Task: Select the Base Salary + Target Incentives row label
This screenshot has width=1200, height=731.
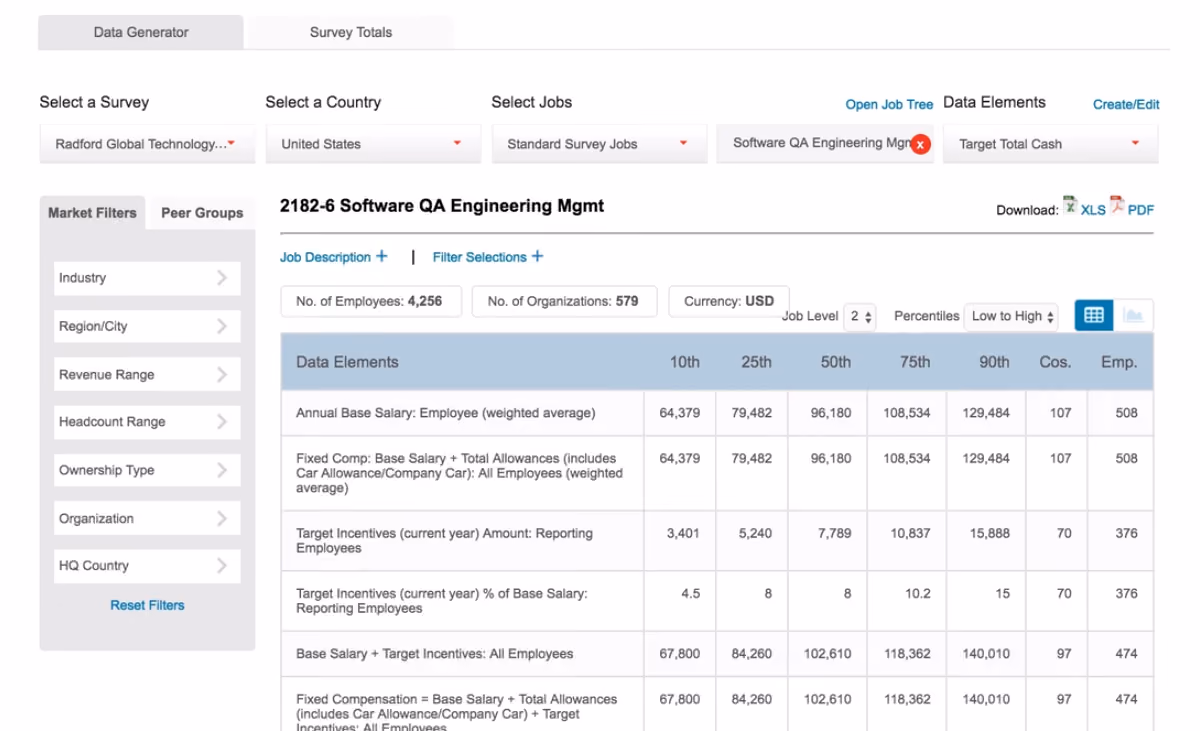Action: 434,654
